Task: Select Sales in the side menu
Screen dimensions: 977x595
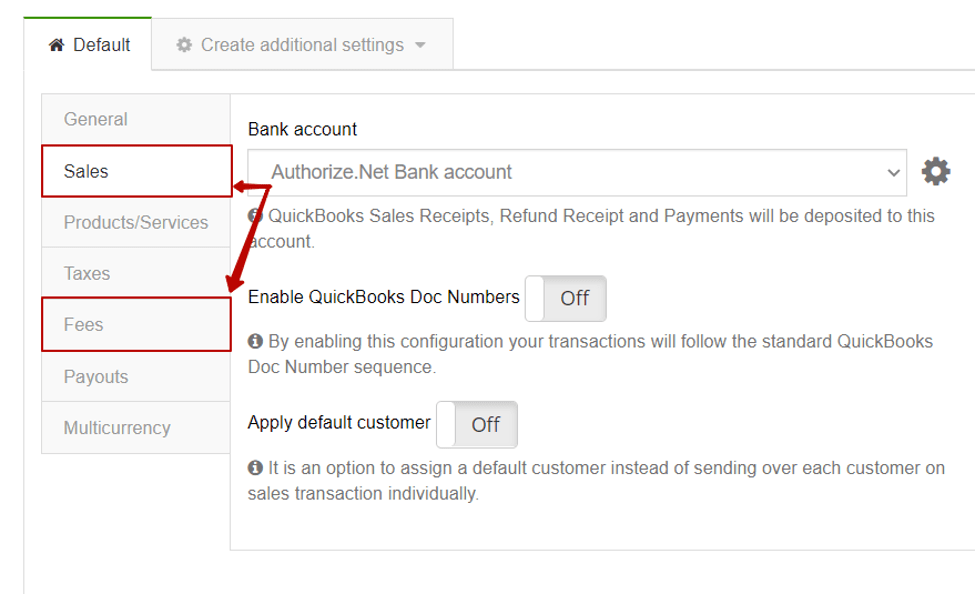Action: click(136, 171)
